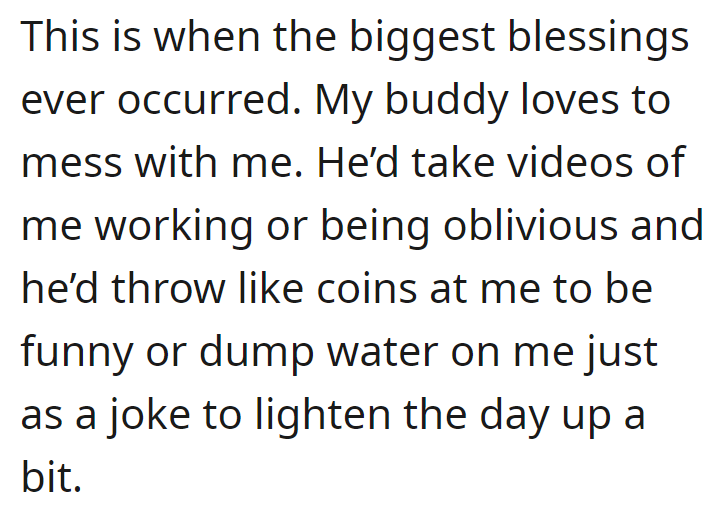Click the word "funny"
This screenshot has height=515, width=718.
77,355
